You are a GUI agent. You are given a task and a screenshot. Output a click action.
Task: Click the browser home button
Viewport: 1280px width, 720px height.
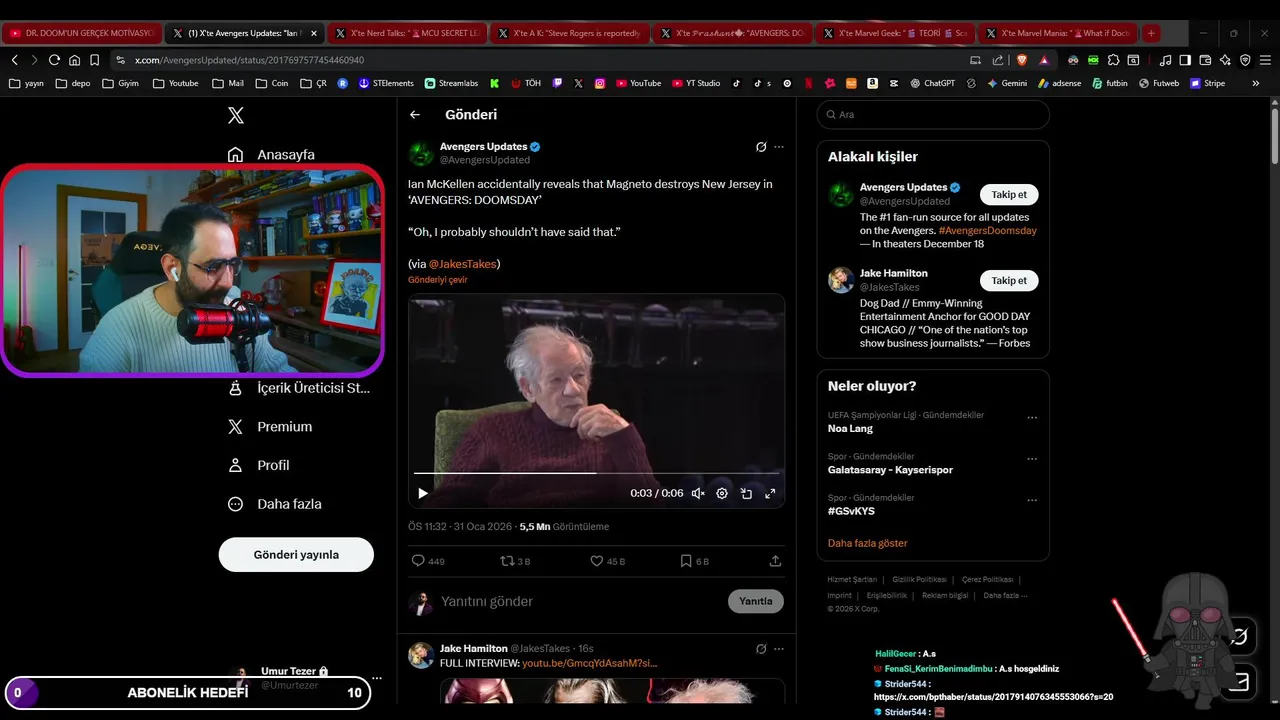(75, 60)
